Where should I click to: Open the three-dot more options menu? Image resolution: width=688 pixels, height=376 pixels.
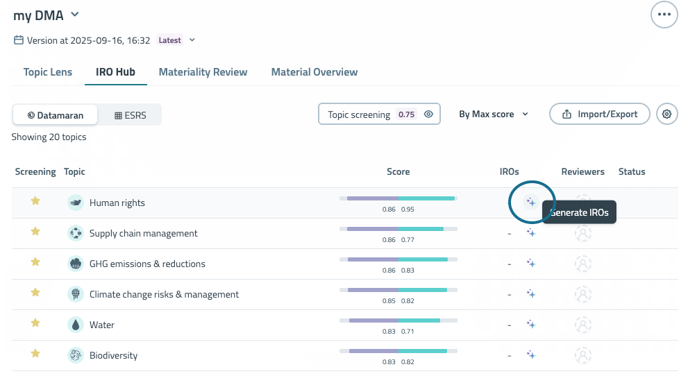click(664, 14)
